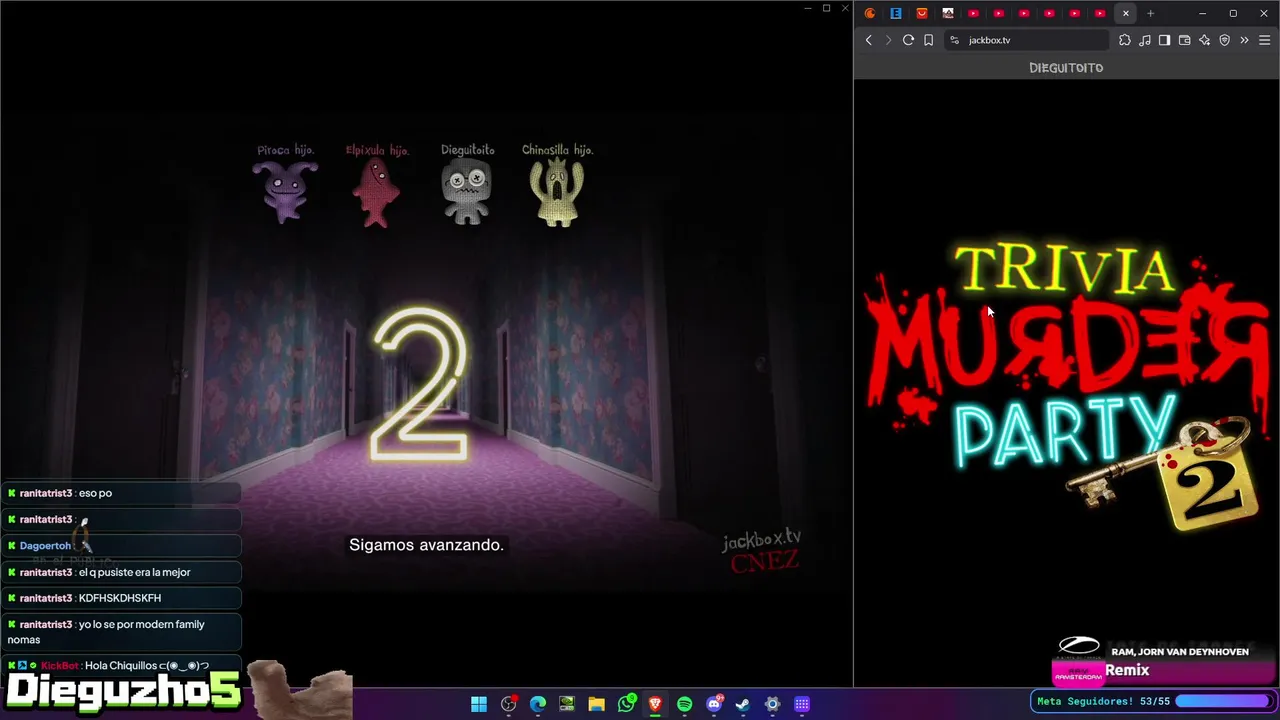Image resolution: width=1280 pixels, height=720 pixels.
Task: Maximize the Brave browser window
Action: [x=1233, y=13]
